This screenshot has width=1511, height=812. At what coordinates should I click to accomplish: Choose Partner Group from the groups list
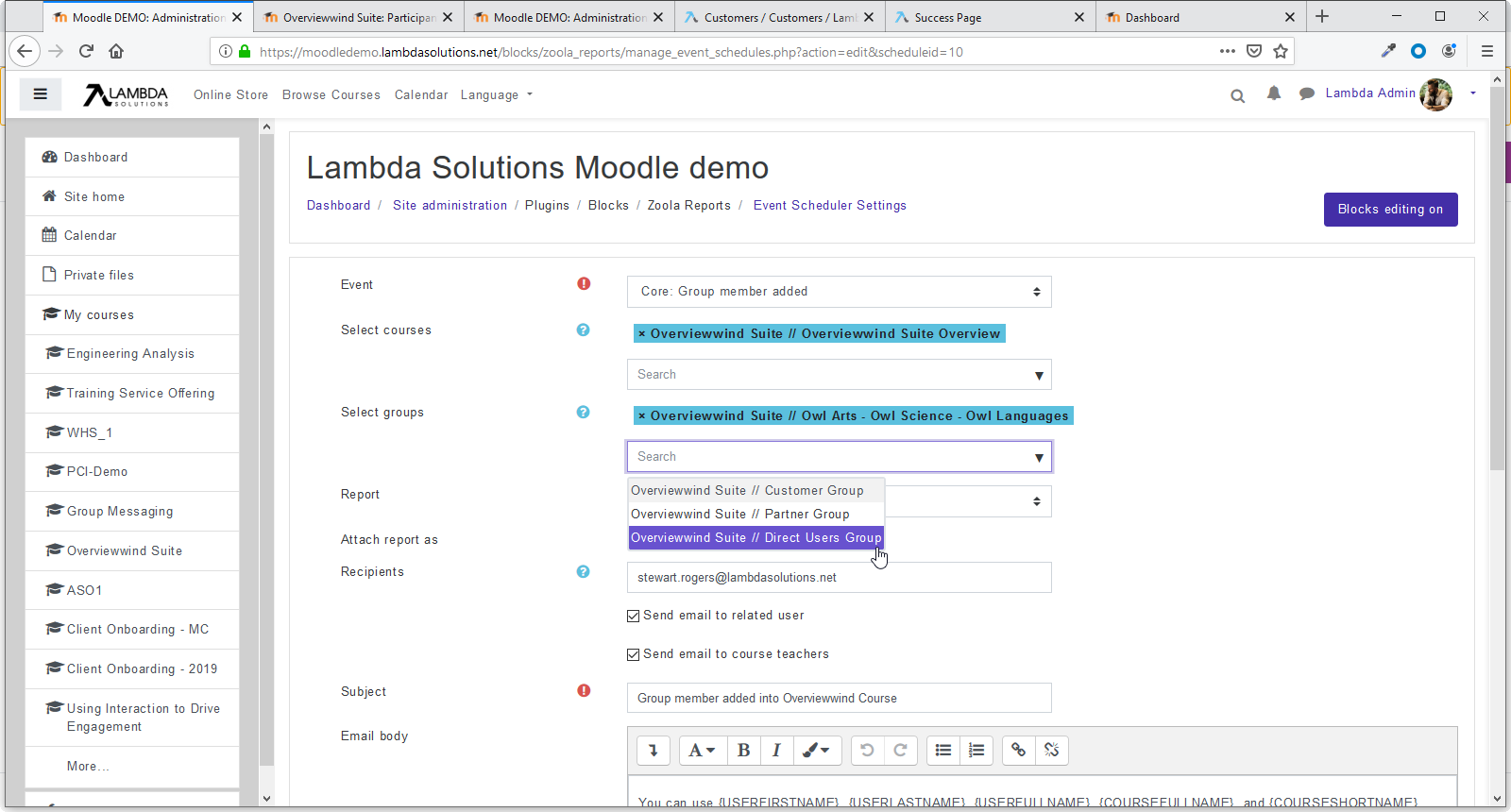tap(756, 514)
